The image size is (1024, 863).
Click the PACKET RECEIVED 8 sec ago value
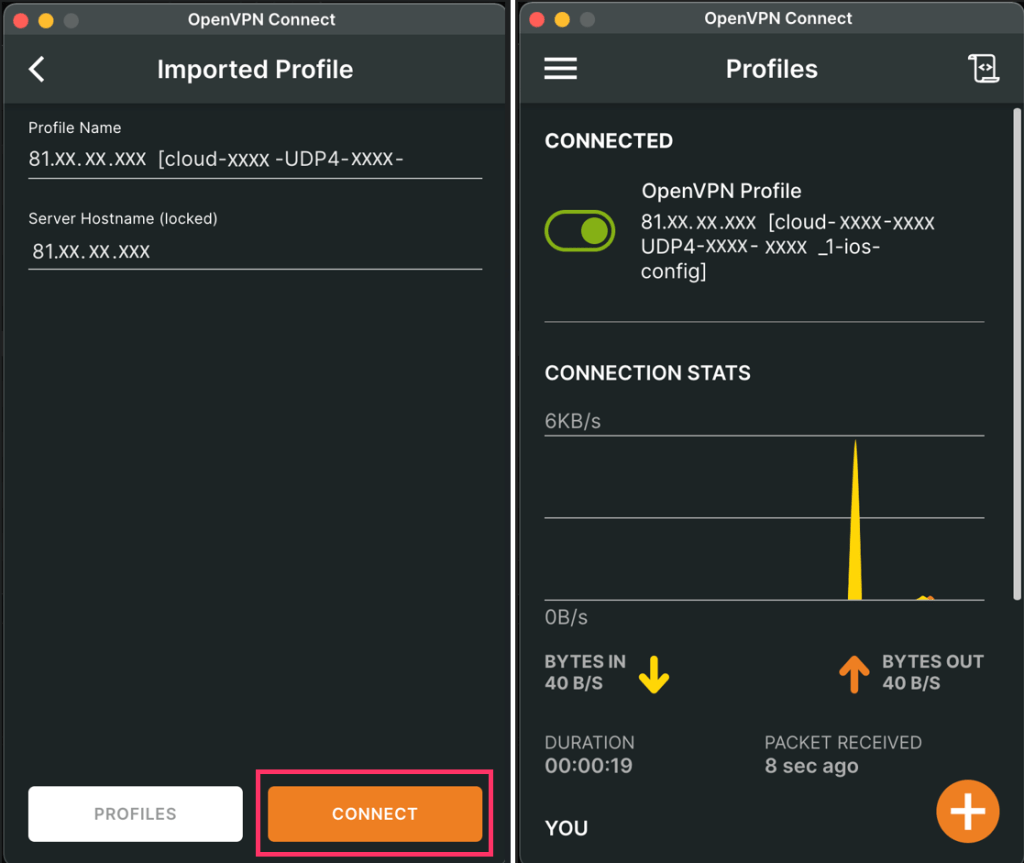click(811, 766)
